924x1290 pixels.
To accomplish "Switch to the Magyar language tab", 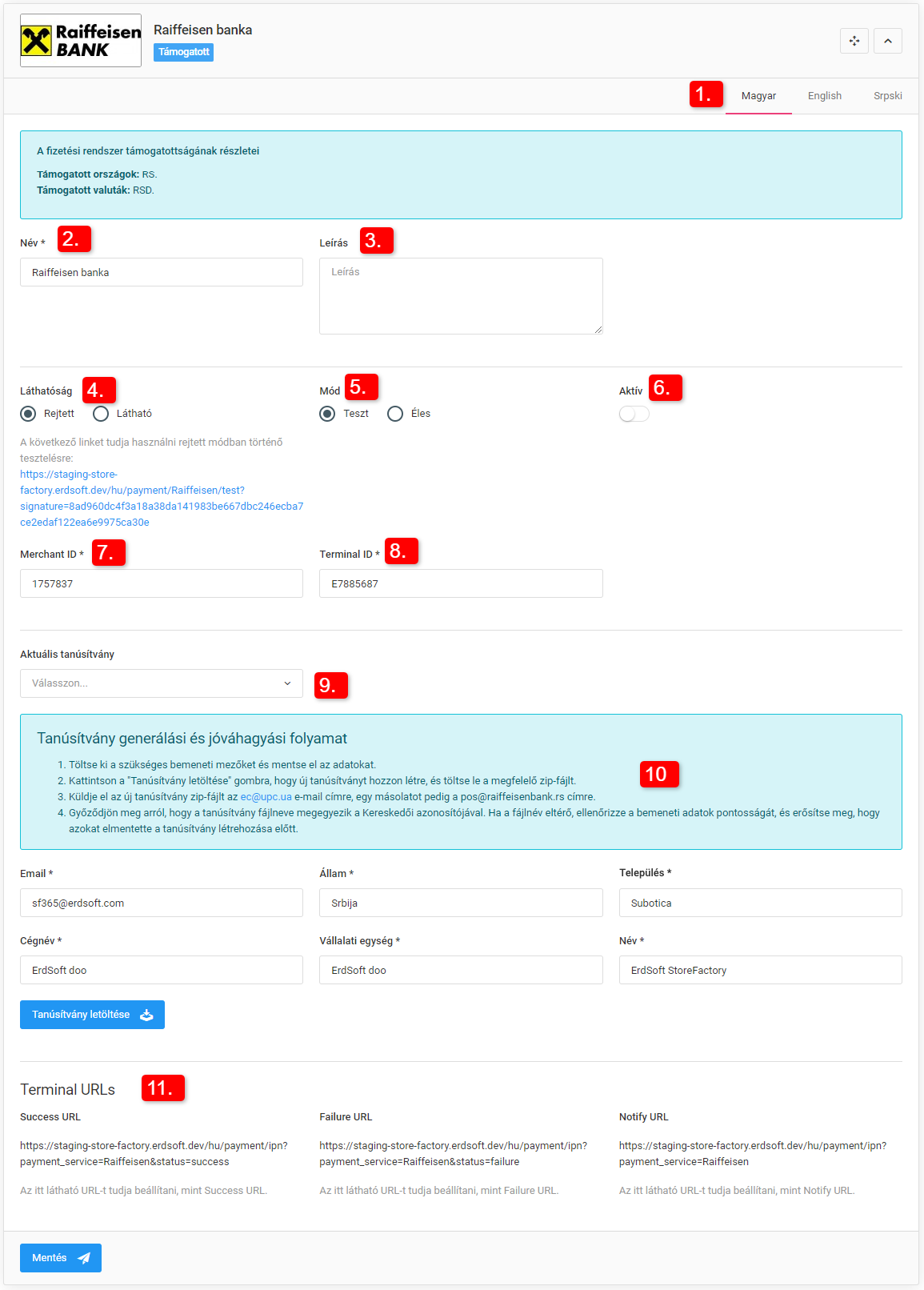I will 758,96.
